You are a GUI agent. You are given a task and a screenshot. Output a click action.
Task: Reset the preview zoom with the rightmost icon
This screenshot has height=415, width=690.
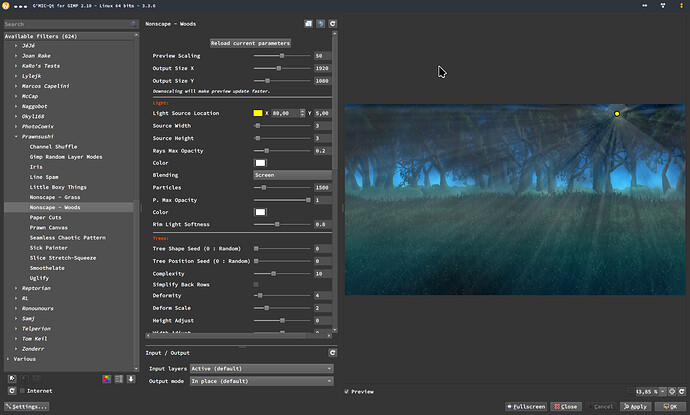tap(681, 391)
